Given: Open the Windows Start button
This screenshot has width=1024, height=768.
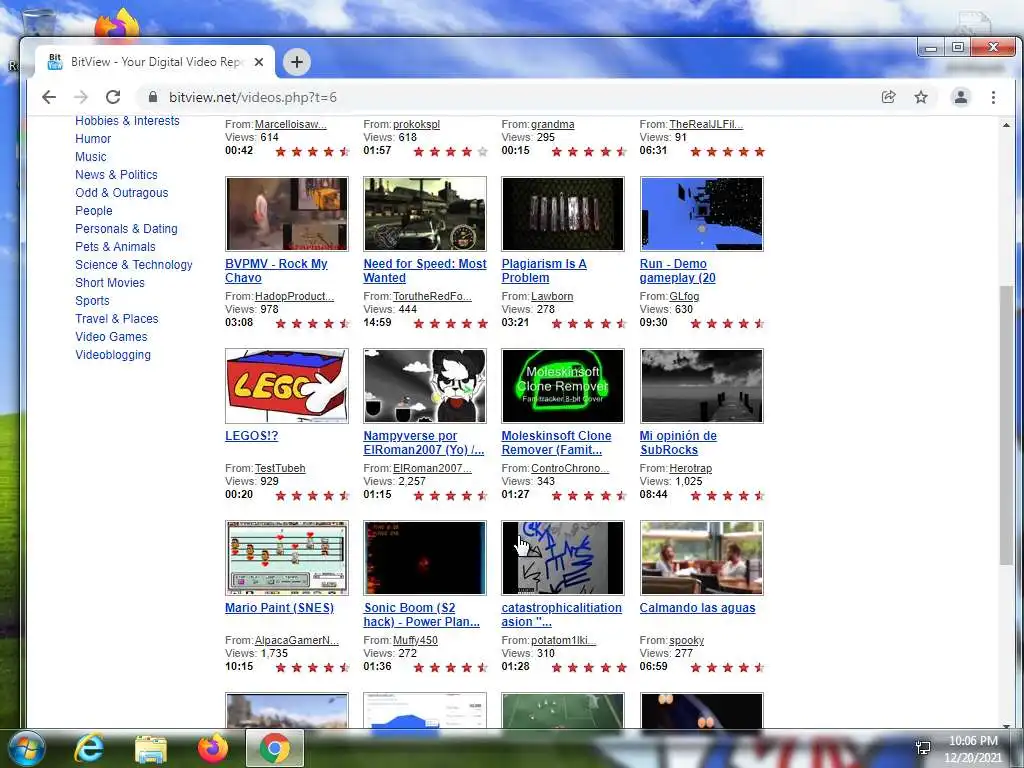Looking at the screenshot, I should tap(27, 748).
